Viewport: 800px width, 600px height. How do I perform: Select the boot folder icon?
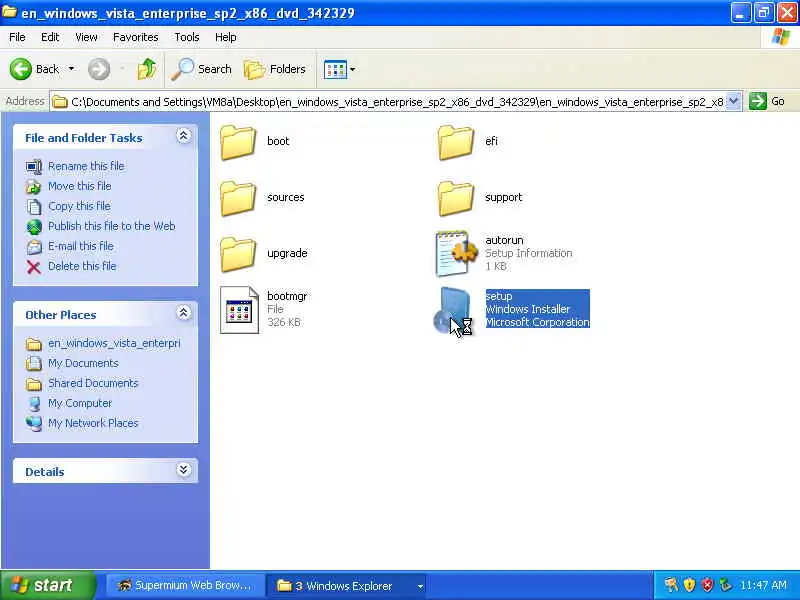tap(238, 142)
